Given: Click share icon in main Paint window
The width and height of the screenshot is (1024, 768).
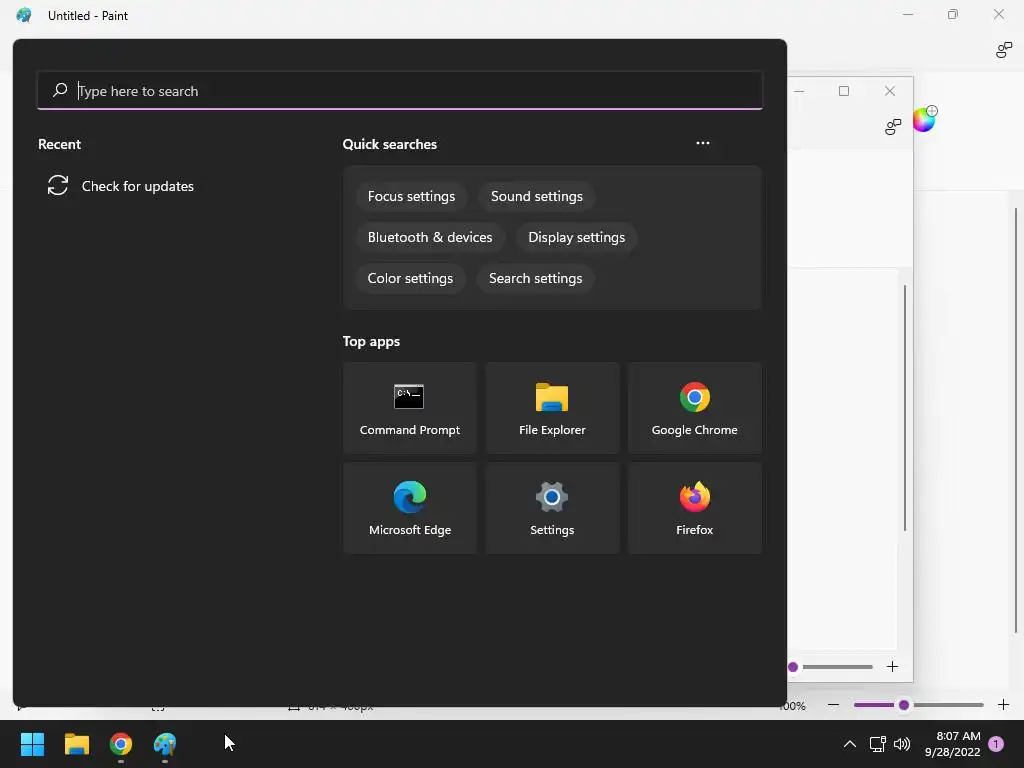Looking at the screenshot, I should click(x=1004, y=50).
